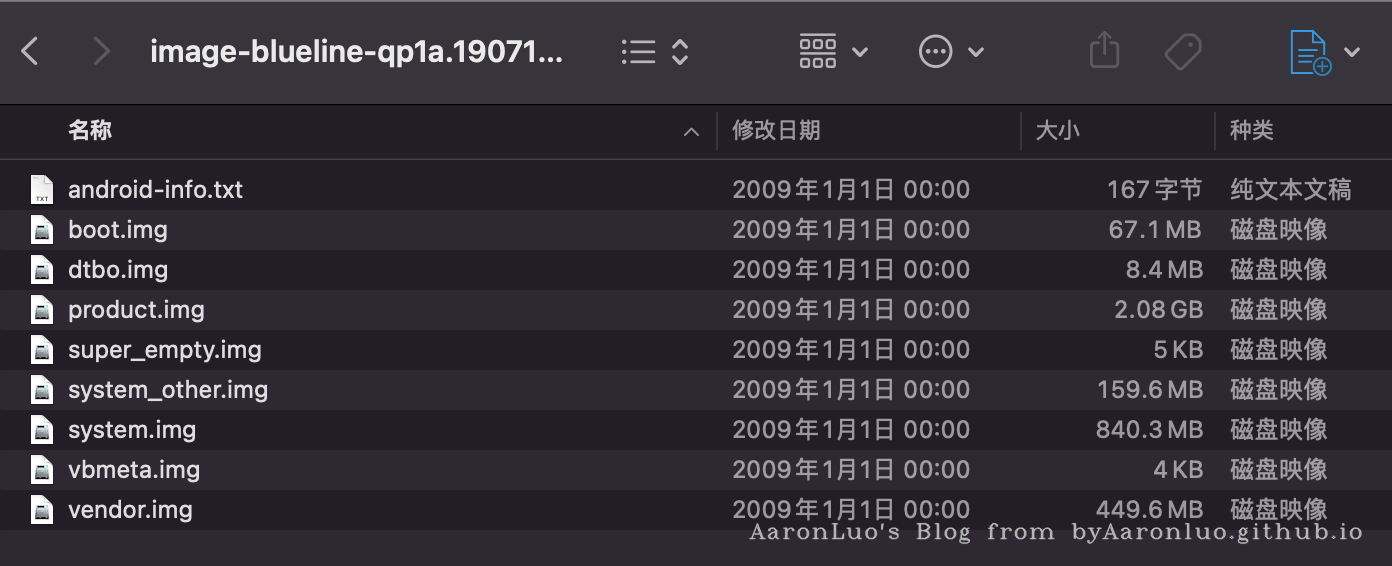1392x566 pixels.
Task: Select the android-info.txt file icon
Action: tap(42, 190)
